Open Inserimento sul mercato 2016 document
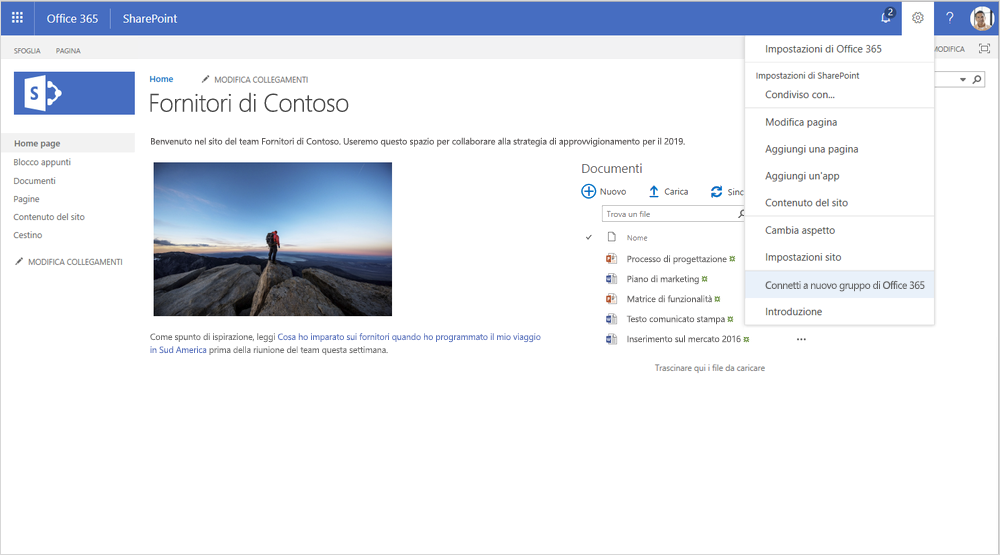This screenshot has width=1000, height=555. point(684,339)
